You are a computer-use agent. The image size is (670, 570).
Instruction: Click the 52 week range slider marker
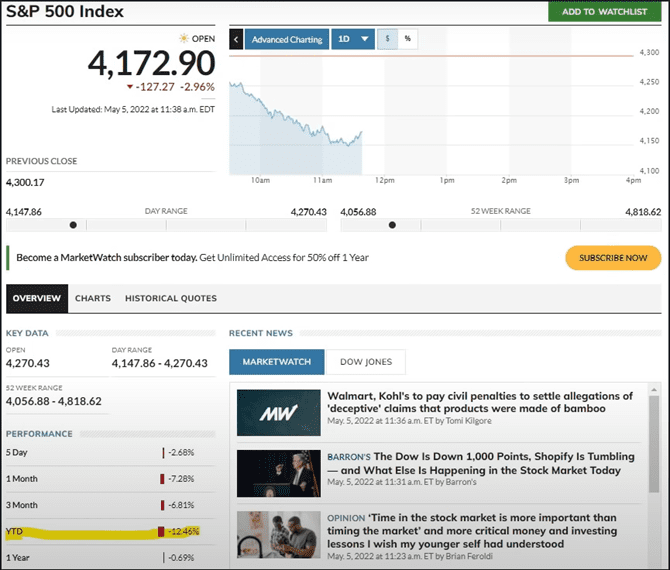pos(392,225)
